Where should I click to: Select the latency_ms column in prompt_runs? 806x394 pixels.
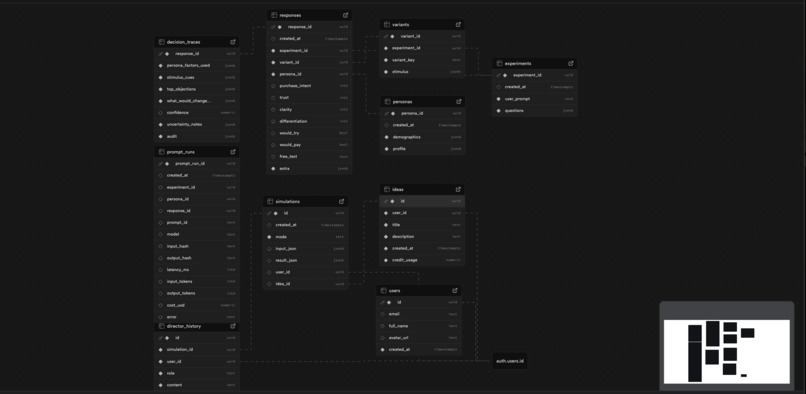coord(197,270)
